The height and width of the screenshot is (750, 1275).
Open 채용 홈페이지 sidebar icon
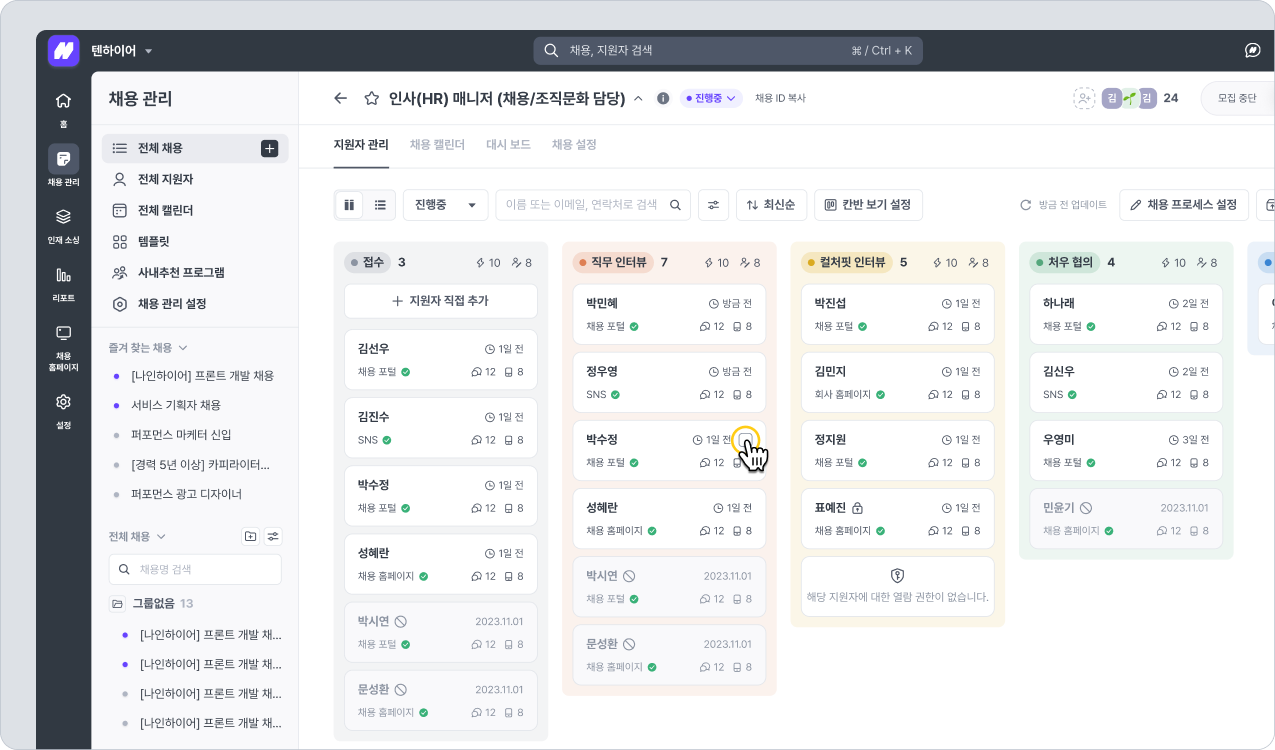pos(63,347)
